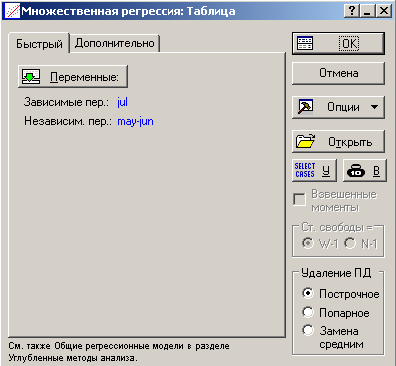Select Построчное missing data deletion
This screenshot has height=366, width=396.
tap(308, 293)
